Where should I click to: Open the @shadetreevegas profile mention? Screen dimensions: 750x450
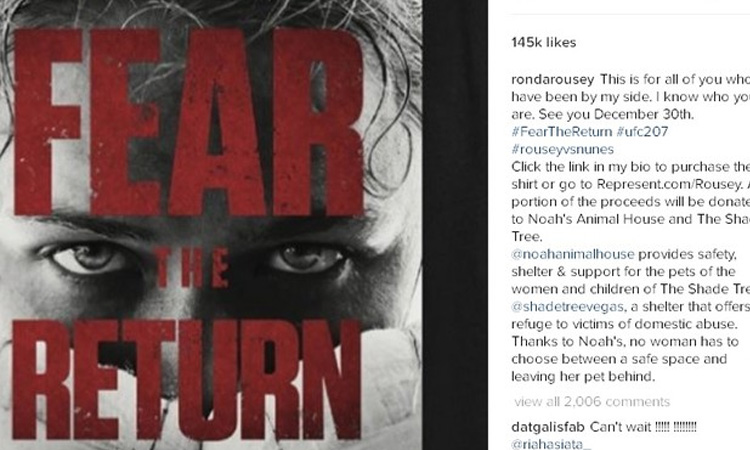point(567,307)
